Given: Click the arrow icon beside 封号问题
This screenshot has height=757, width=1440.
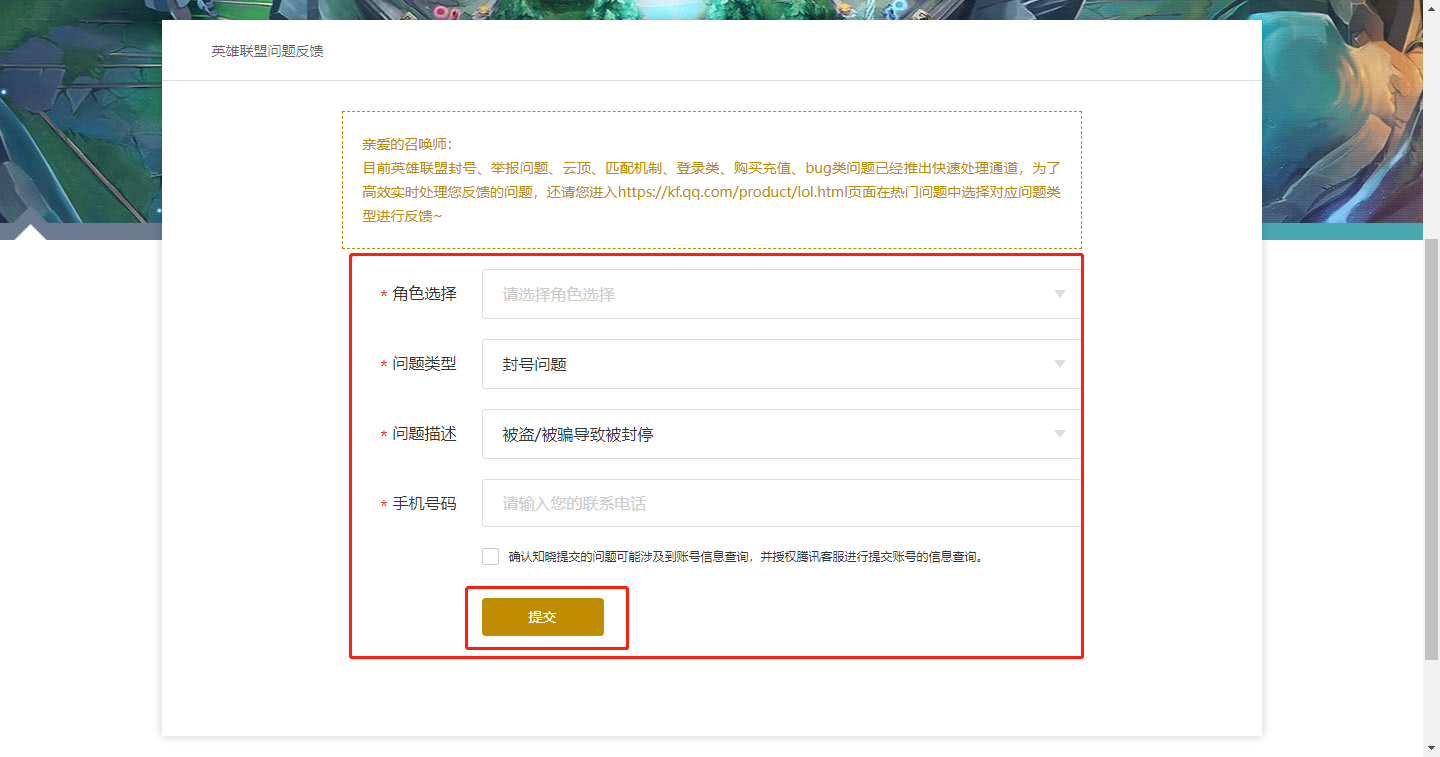Looking at the screenshot, I should pyautogui.click(x=1060, y=364).
